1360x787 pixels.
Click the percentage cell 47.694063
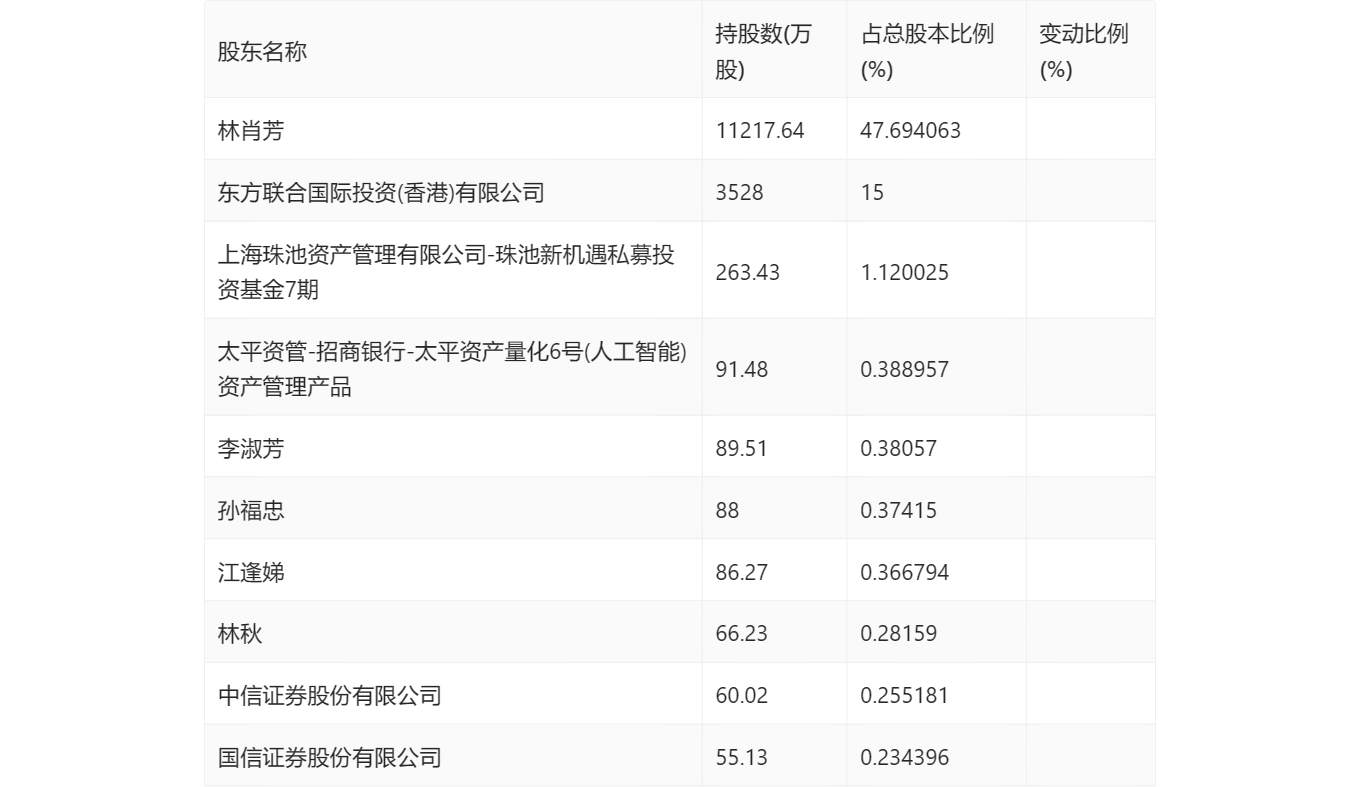910,130
